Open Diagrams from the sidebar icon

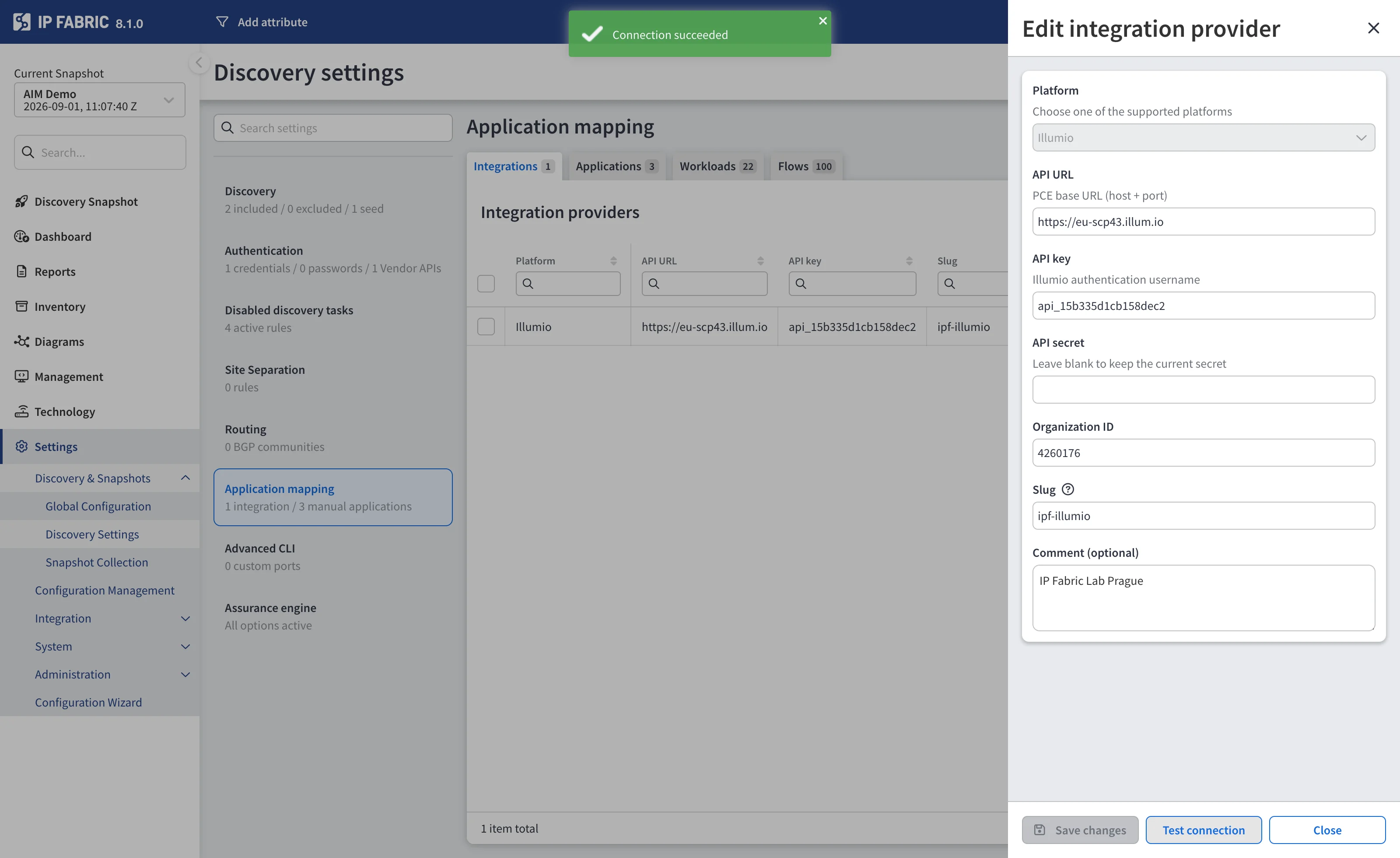tap(21, 341)
